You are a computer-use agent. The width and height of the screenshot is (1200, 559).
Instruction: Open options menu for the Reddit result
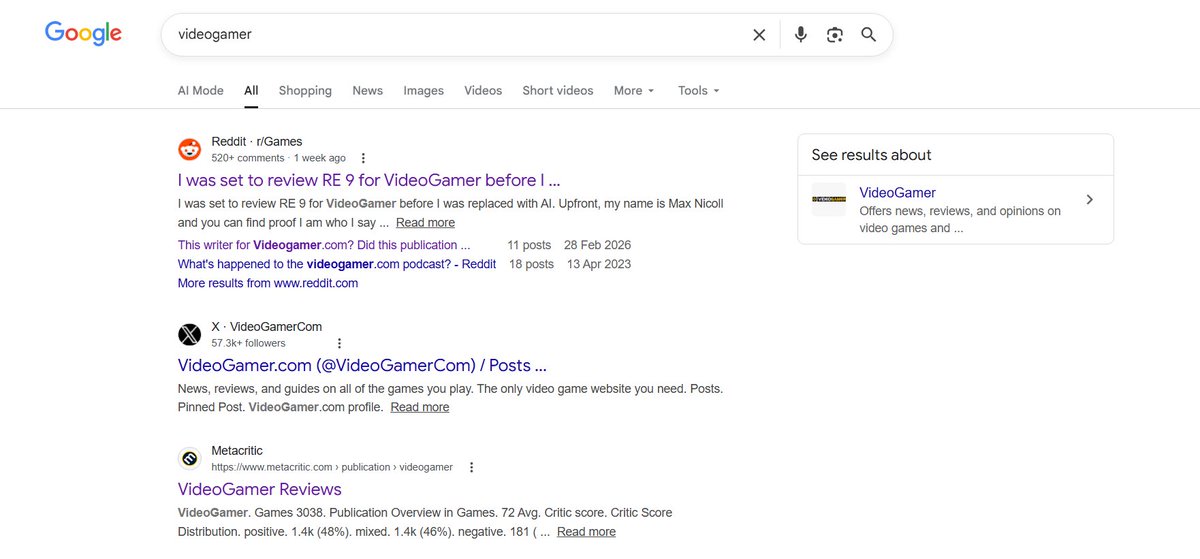(363, 158)
